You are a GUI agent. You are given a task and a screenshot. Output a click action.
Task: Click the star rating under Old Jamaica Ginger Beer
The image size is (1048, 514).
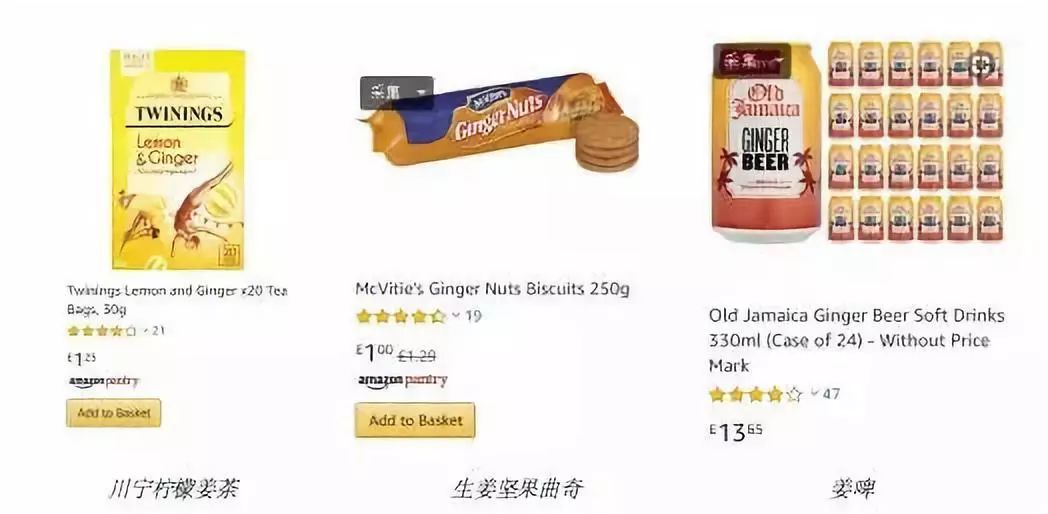[755, 394]
